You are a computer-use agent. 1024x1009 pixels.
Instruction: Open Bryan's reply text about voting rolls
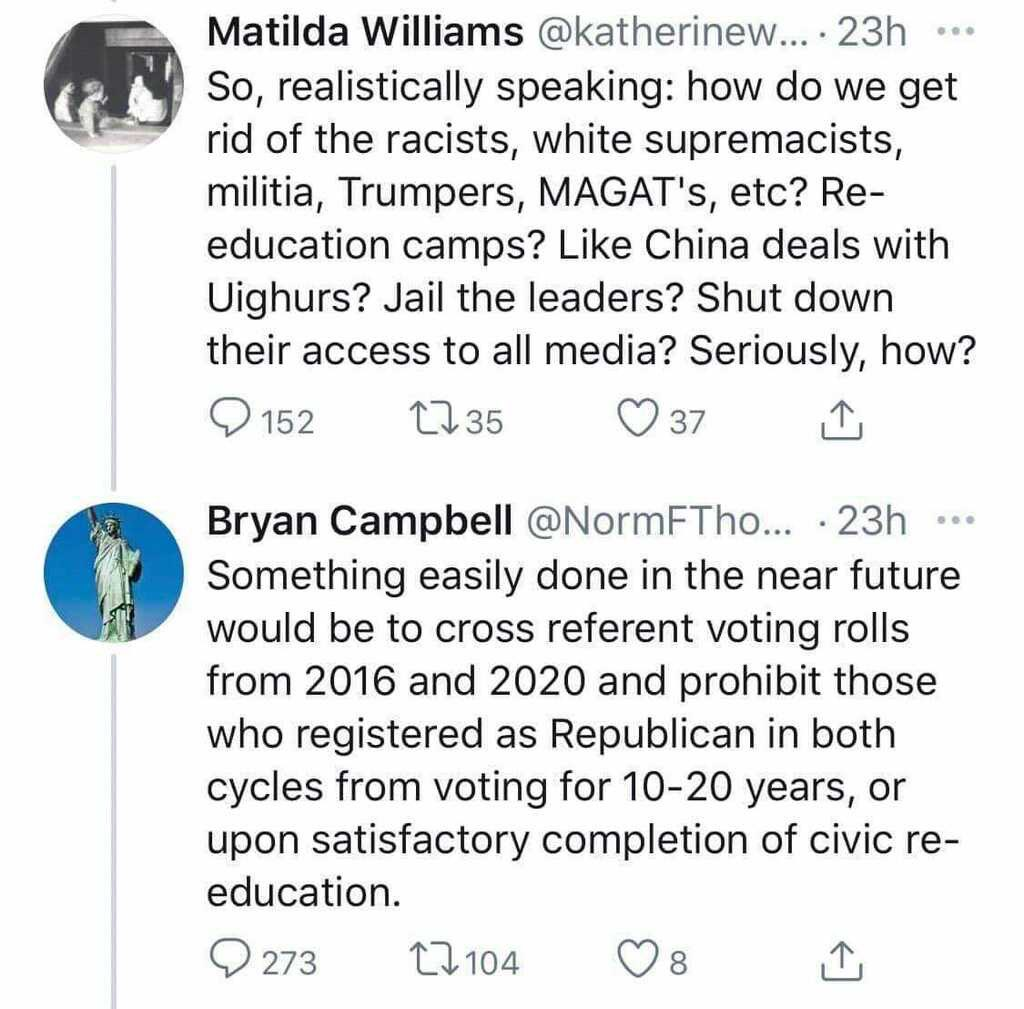pyautogui.click(x=583, y=734)
